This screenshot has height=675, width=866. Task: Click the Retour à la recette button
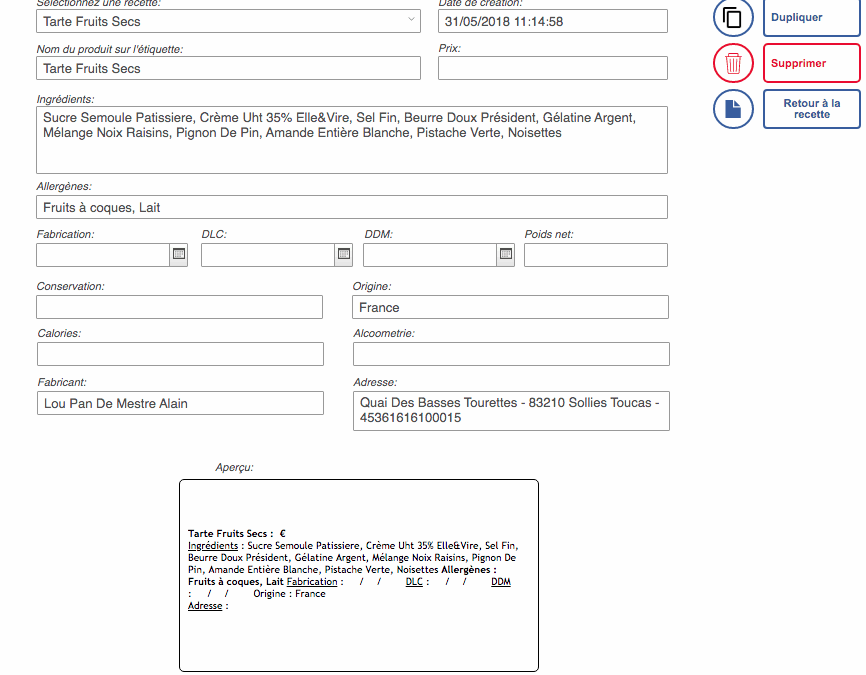point(811,109)
